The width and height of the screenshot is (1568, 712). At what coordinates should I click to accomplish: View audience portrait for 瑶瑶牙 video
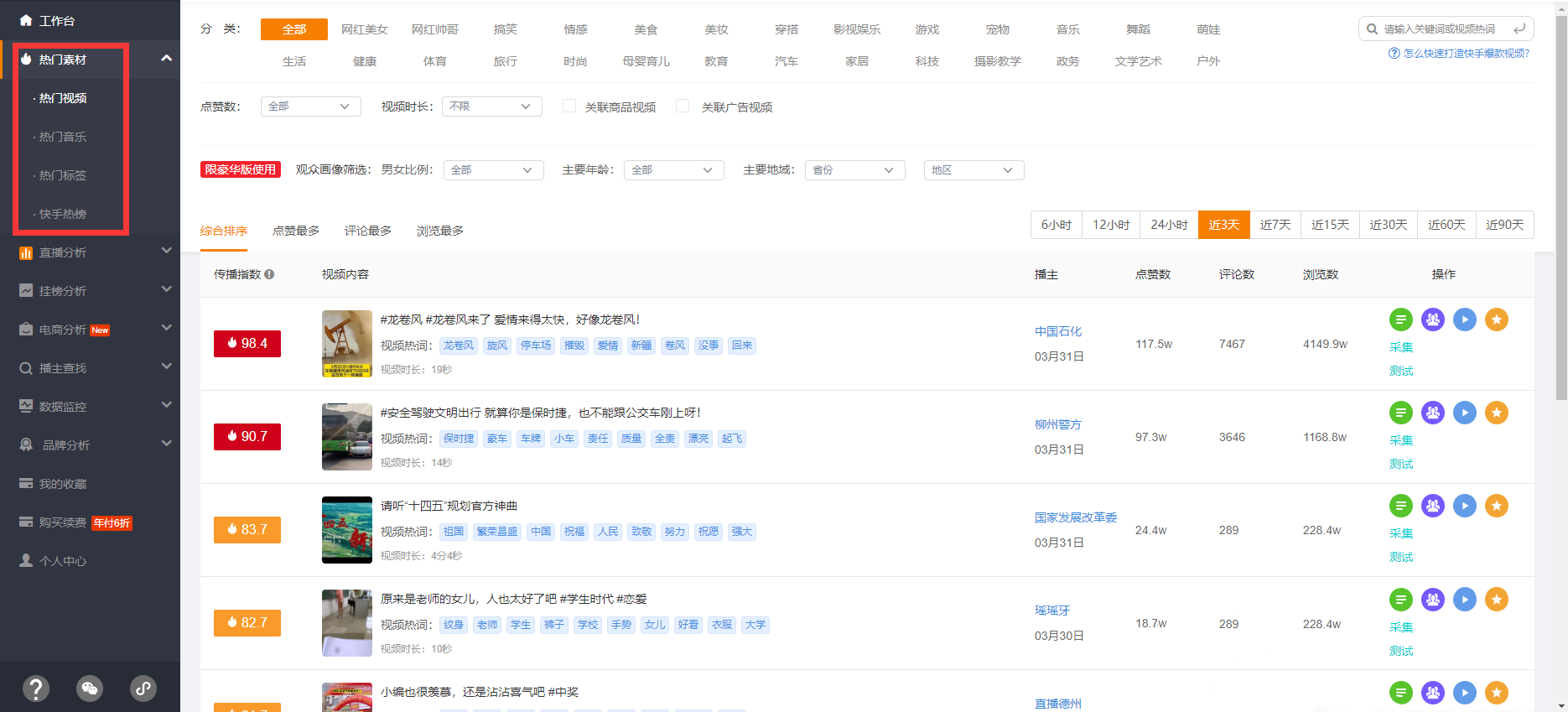[x=1433, y=600]
